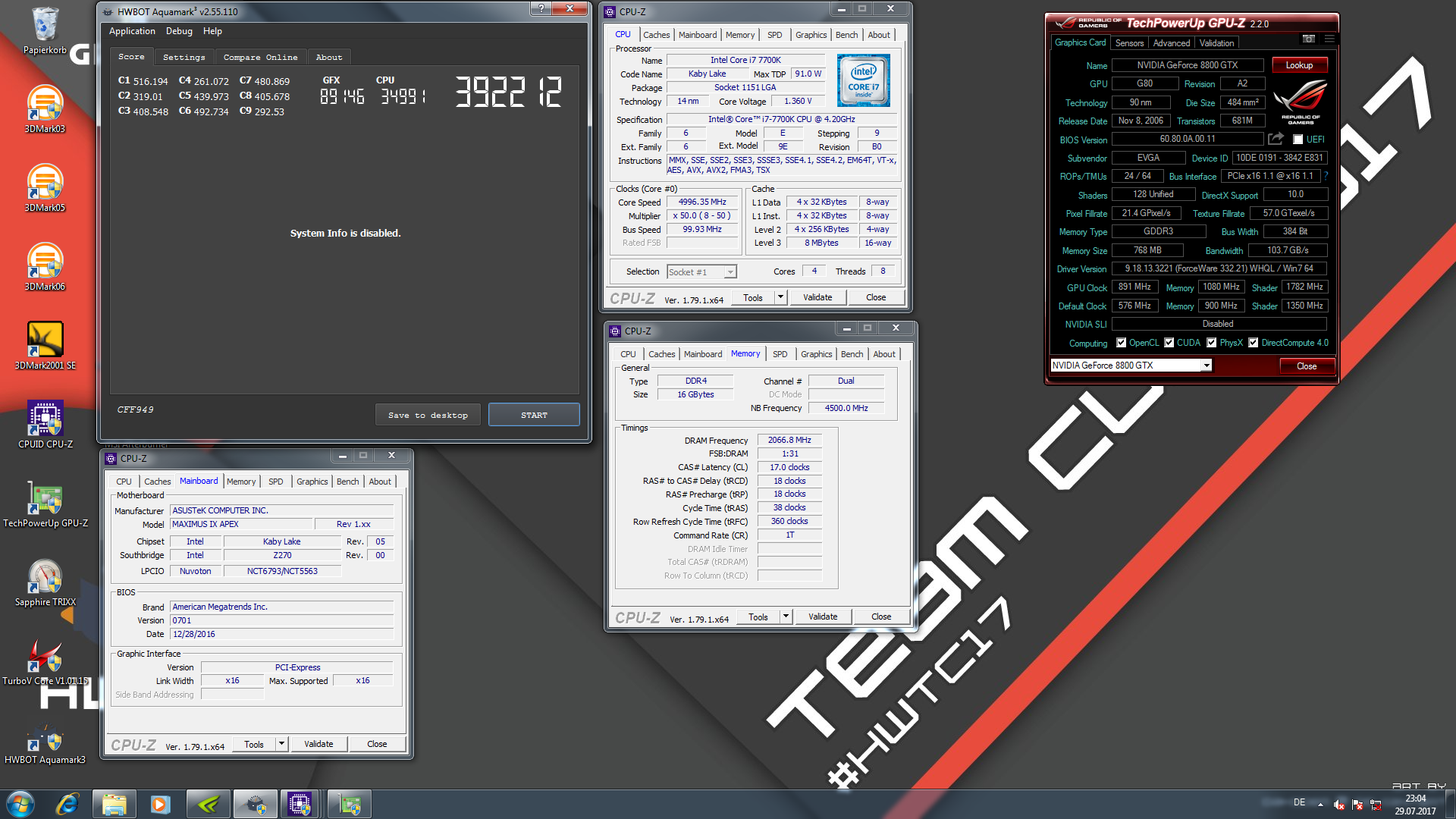Open Internet Explorer from the taskbar
This screenshot has width=1456, height=819.
pos(67,804)
